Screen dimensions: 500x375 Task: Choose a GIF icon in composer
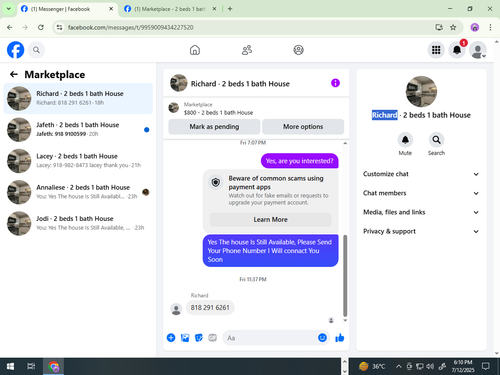[x=213, y=338]
